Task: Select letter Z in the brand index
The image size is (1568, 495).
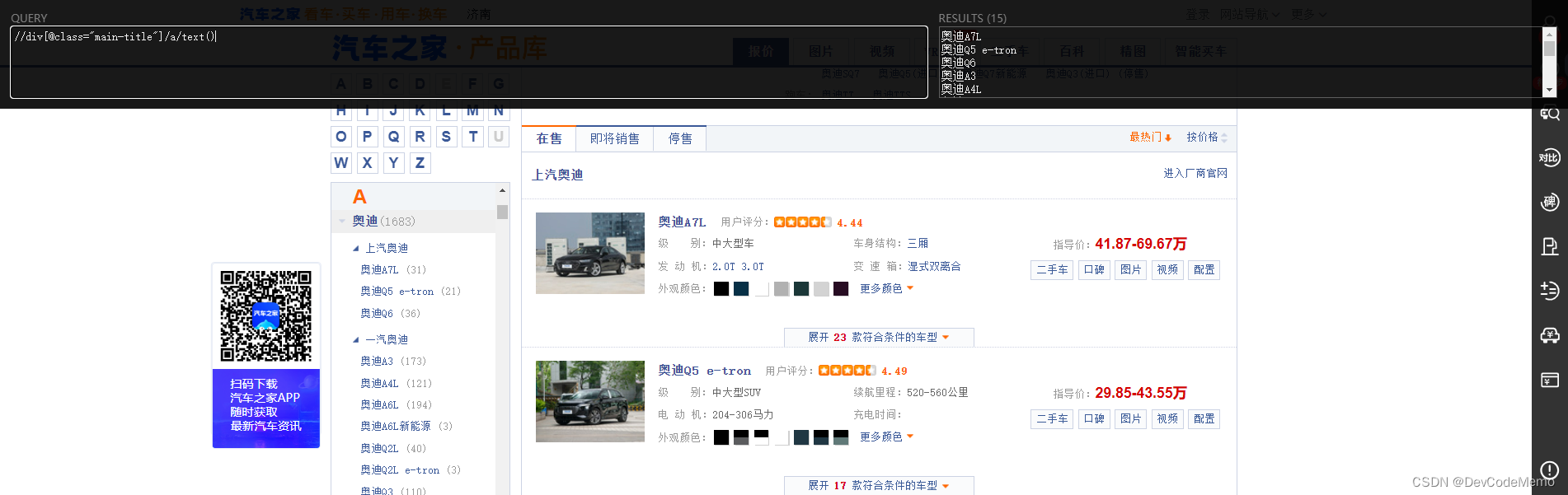Action: 420,163
